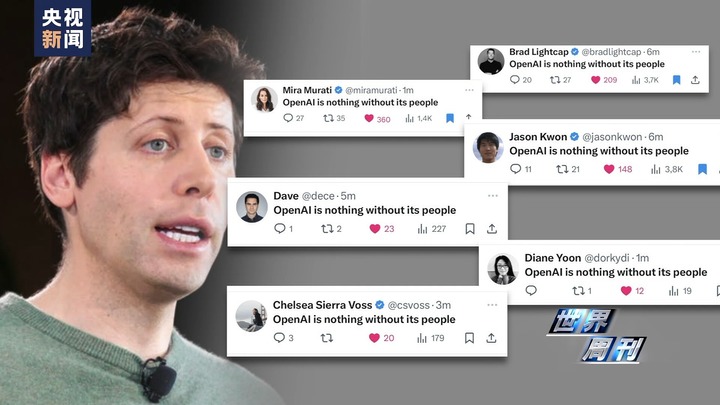
Task: Toggle bookmark on Chelsea Sierra Voss's tweet
Action: click(x=469, y=338)
